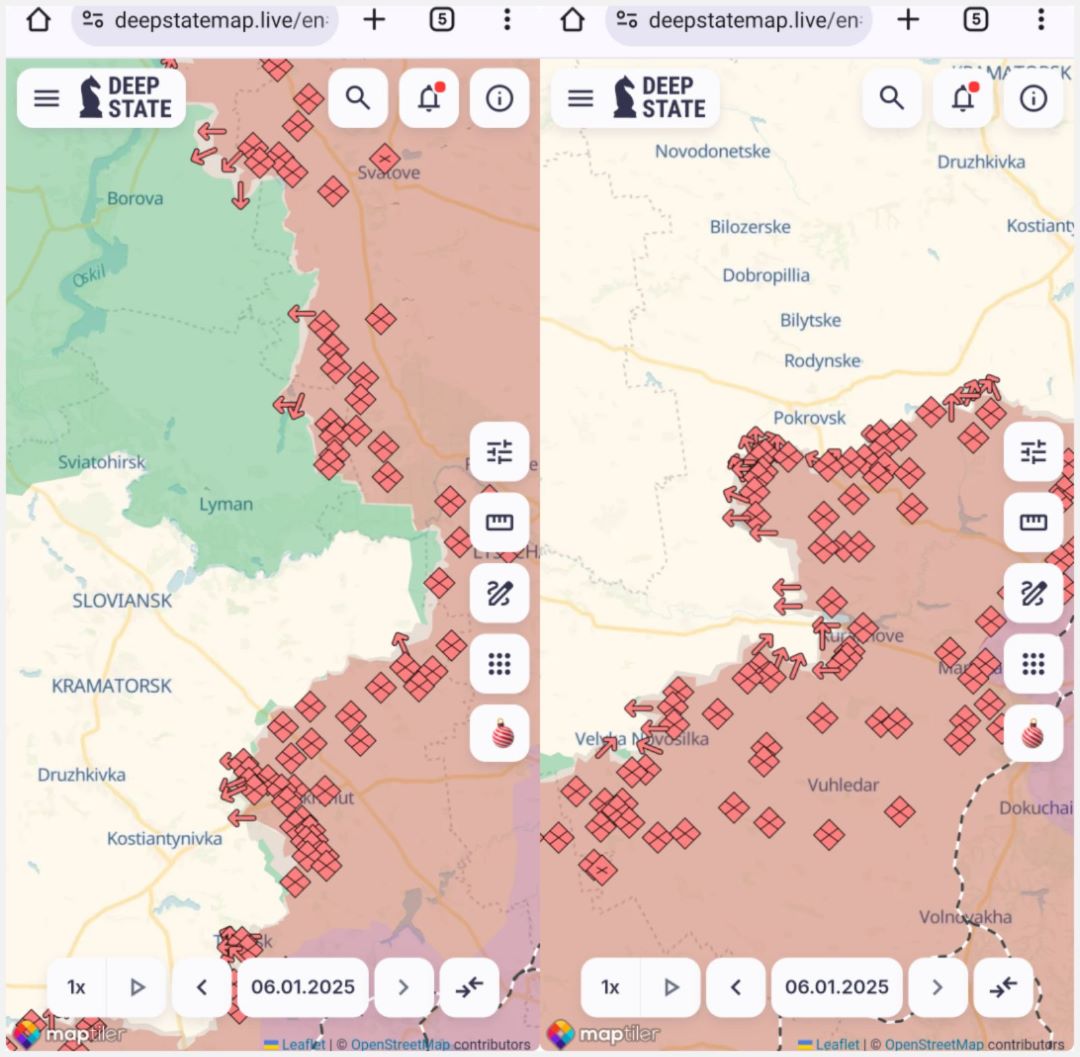Click the search magnifier on the Lyman map
Screen dimensions: 1080x1057
[358, 98]
